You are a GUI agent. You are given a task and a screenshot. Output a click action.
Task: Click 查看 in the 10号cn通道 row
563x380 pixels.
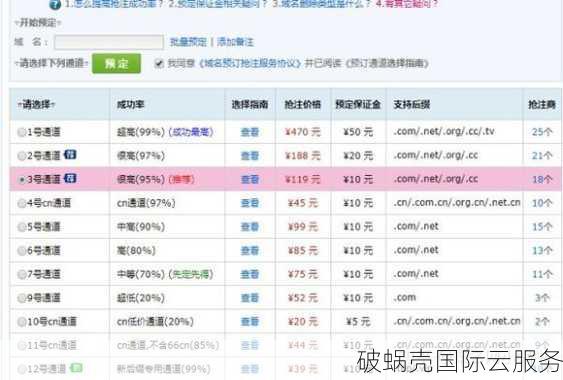pos(250,322)
